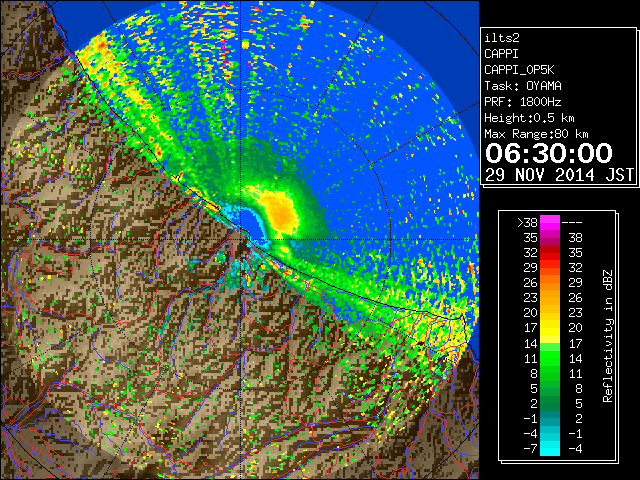The width and height of the screenshot is (640, 480).
Task: Click the "Reflectivity in dBZ" vertical caption
Action: pos(608,336)
